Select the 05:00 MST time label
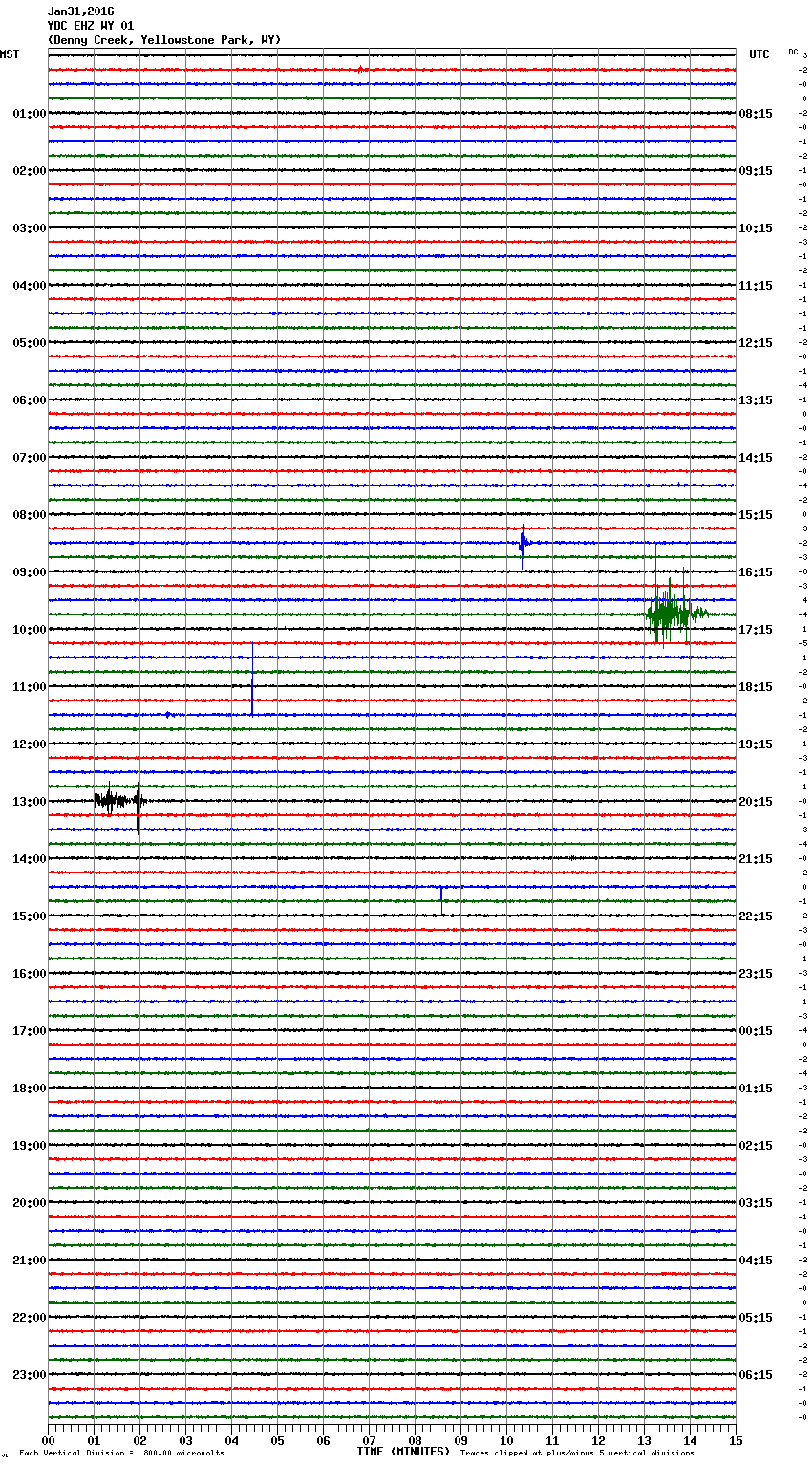Viewport: 812px width, 1466px height. 30,343
